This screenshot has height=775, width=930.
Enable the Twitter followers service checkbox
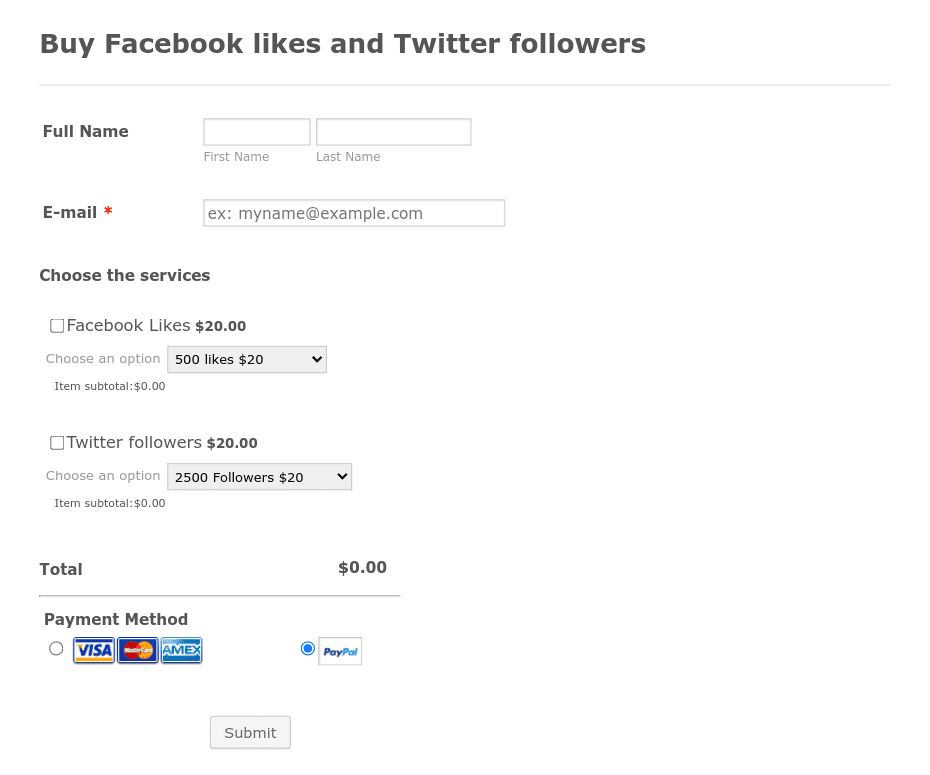point(56,442)
